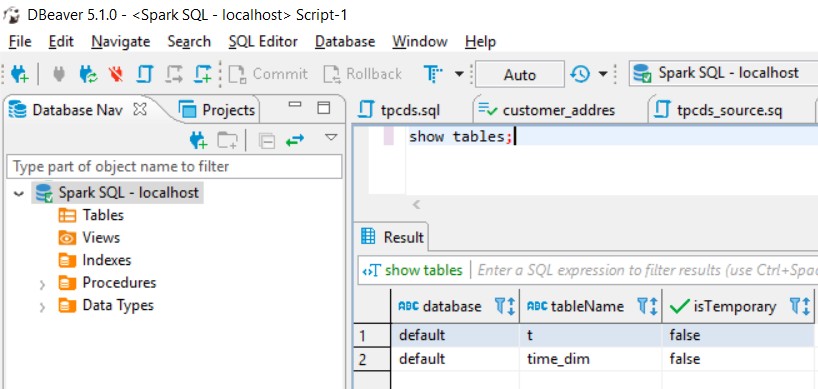Screen dimensions: 818x389
Task: Click the Auto commit mode button
Action: [520, 75]
